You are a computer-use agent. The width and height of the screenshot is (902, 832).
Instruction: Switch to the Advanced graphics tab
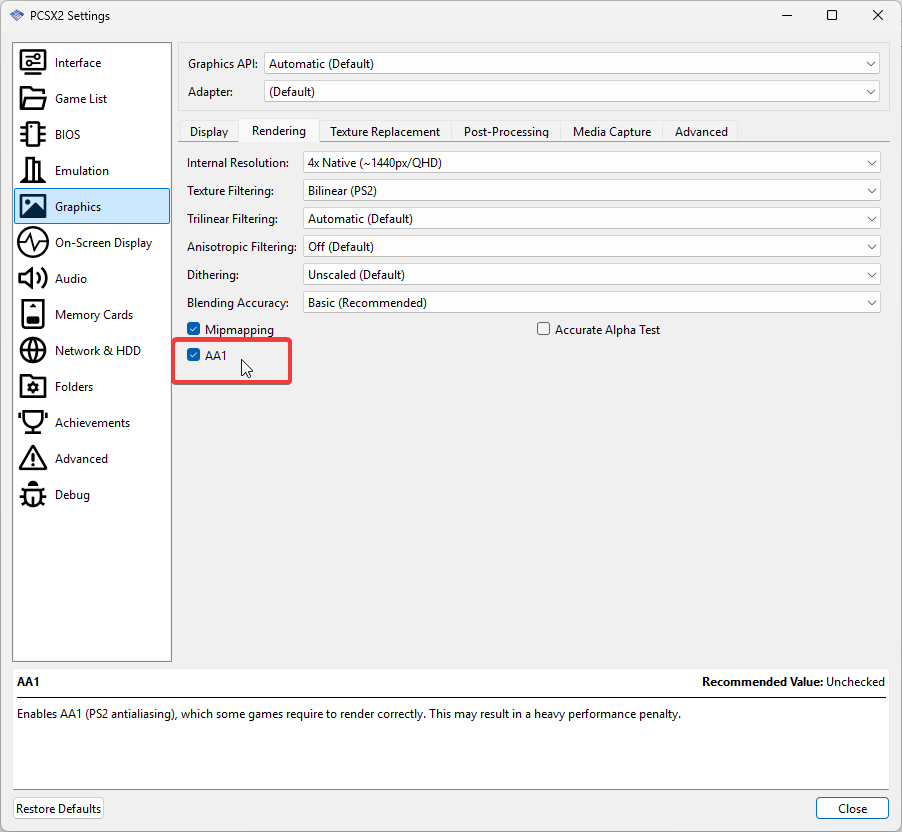tap(701, 132)
